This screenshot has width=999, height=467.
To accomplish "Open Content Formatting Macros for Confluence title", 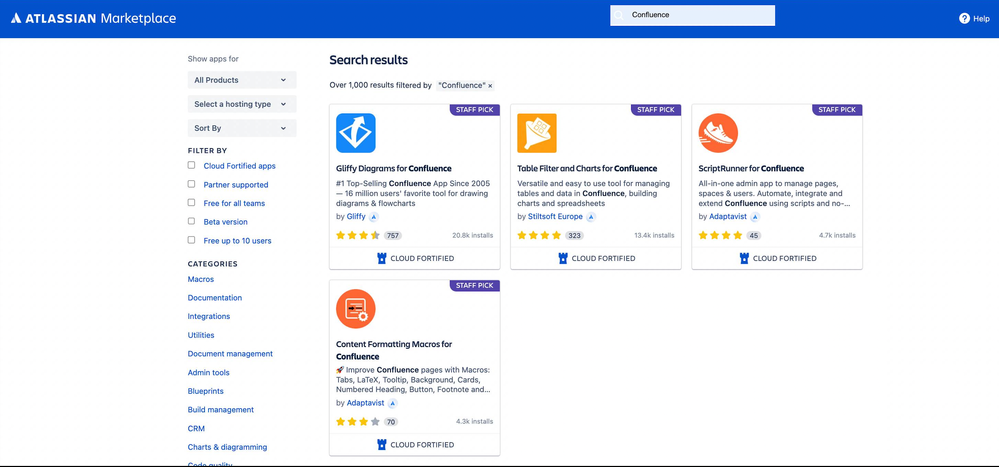I will click(x=394, y=350).
